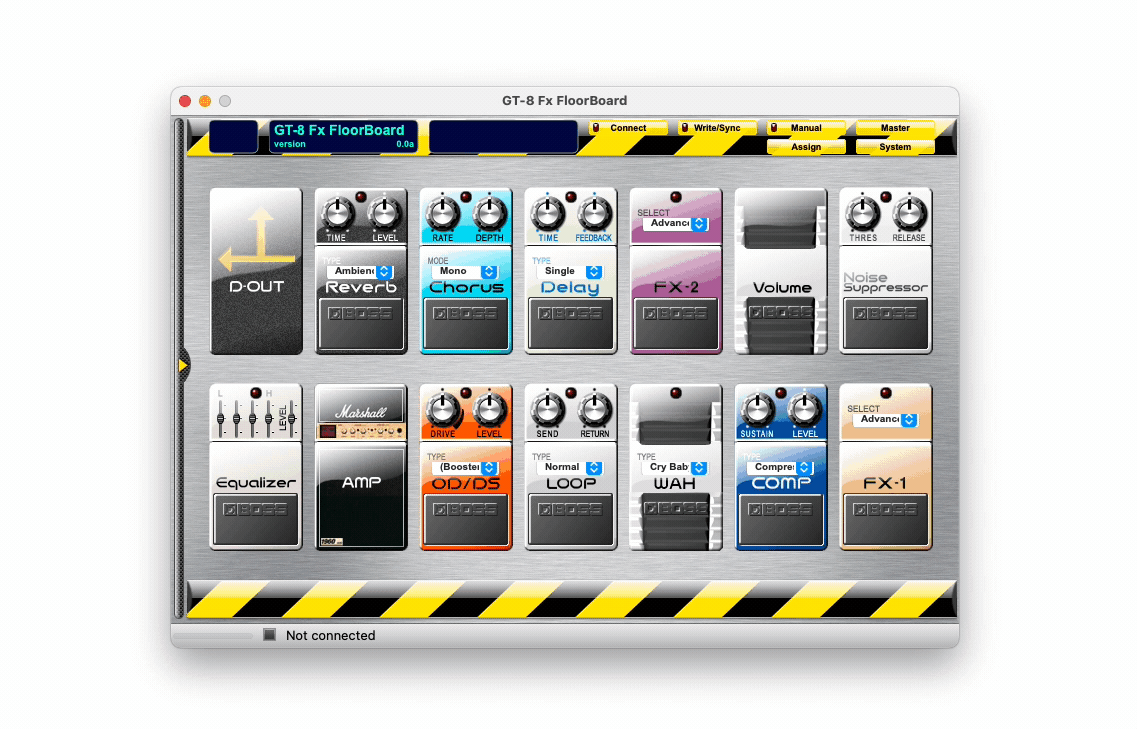
Task: Click the Manual button
Action: coord(806,128)
